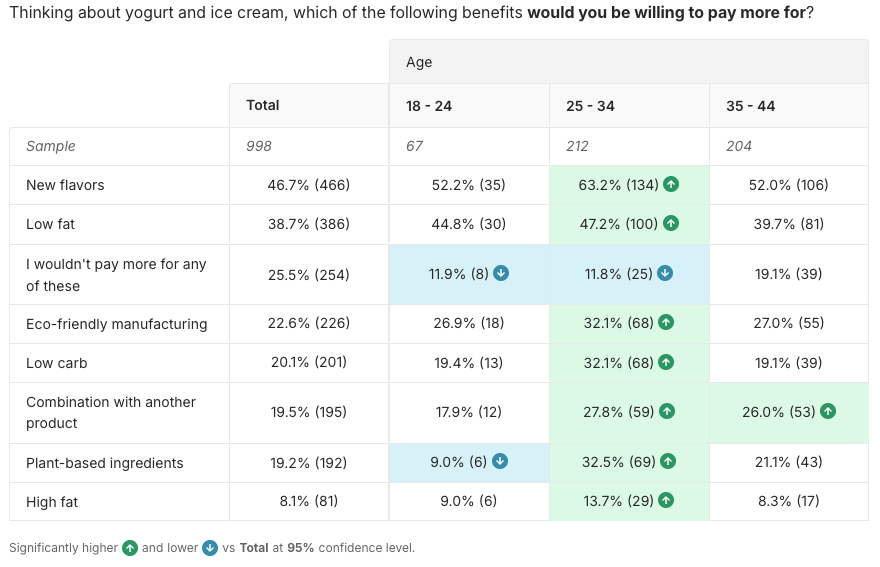The height and width of the screenshot is (567, 880).
Task: Click the Eco-friendly manufacturing row label
Action: click(117, 324)
